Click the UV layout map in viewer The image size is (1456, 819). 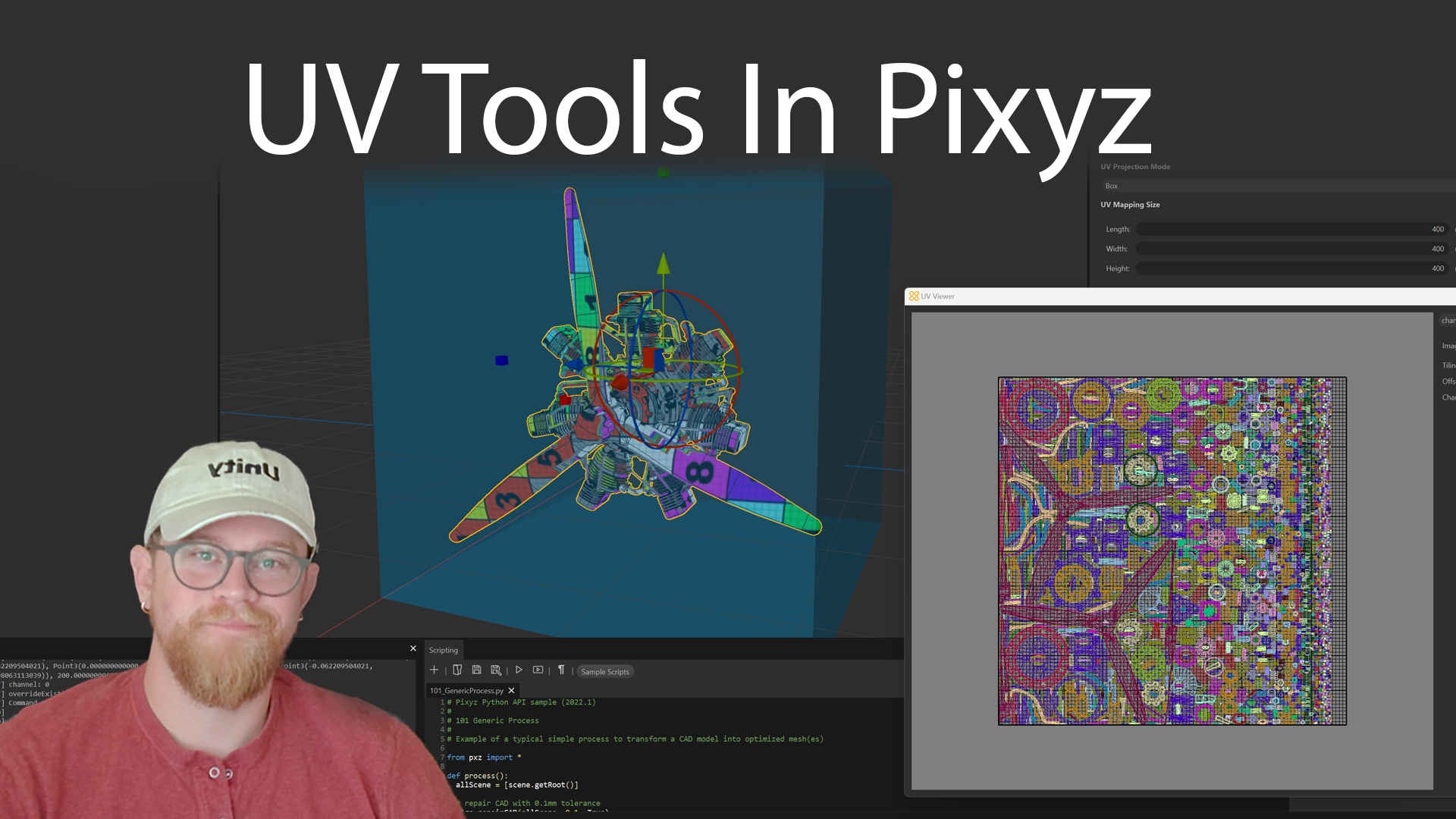click(x=1172, y=551)
